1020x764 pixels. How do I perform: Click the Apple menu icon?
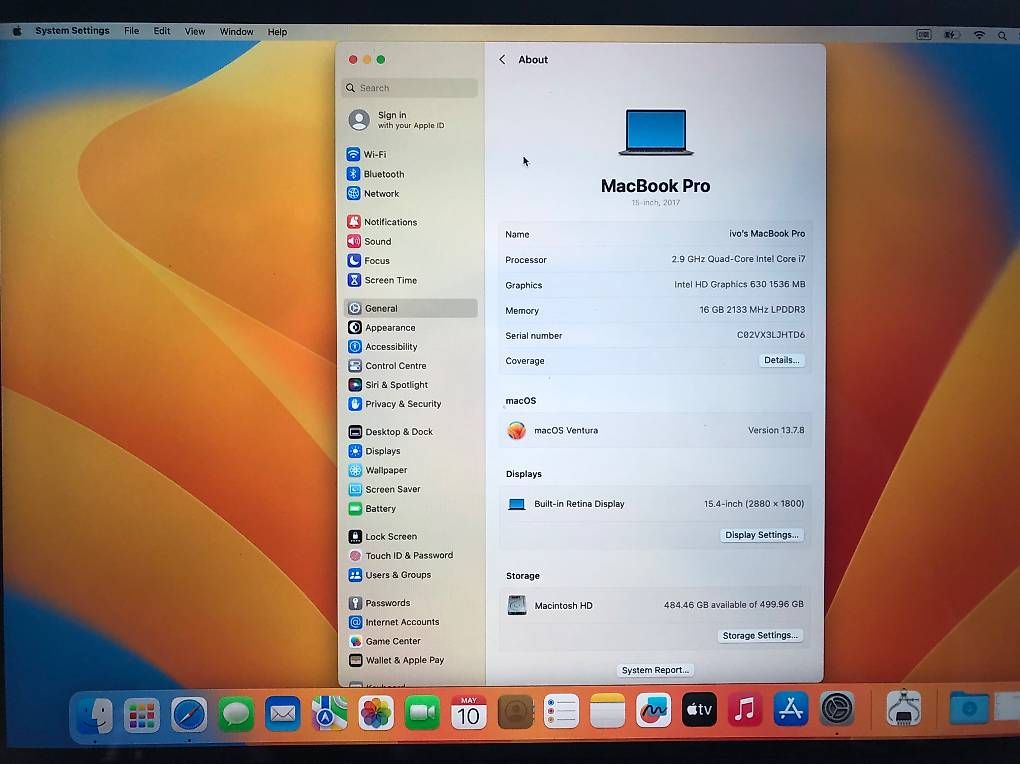17,31
